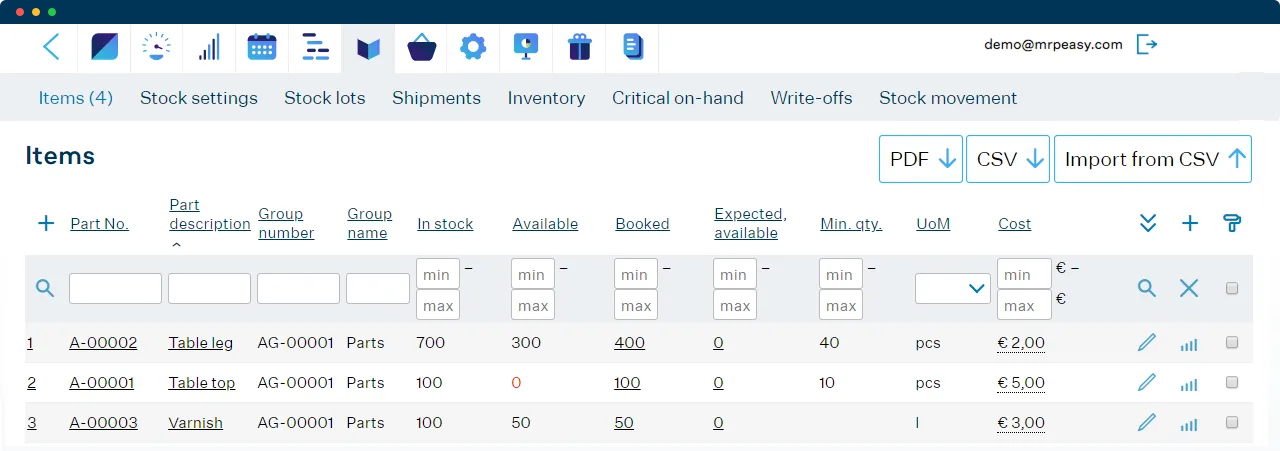Edit the Table leg item with pencil
The width and height of the screenshot is (1280, 451).
point(1147,343)
